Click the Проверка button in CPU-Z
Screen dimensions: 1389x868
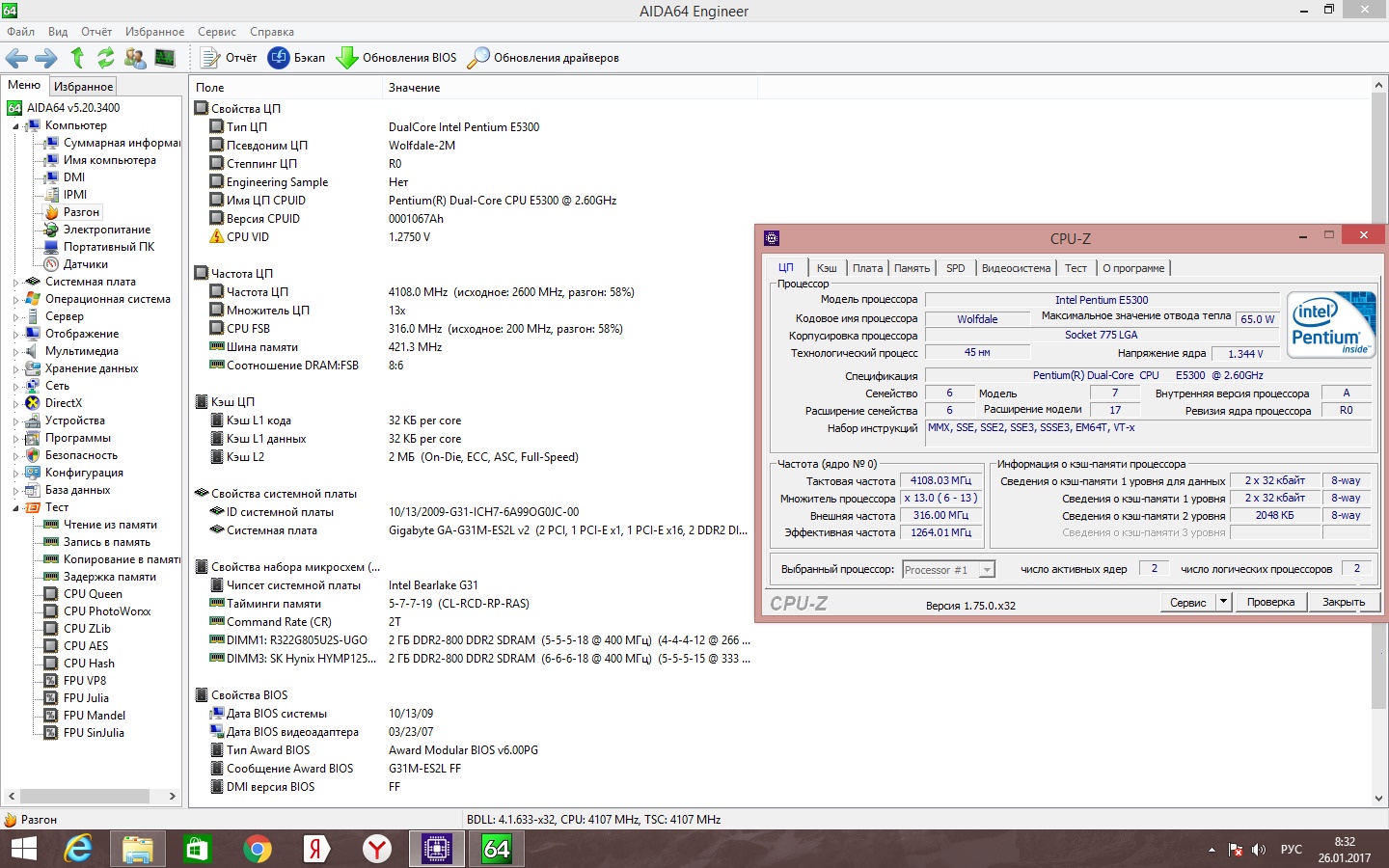[1270, 602]
